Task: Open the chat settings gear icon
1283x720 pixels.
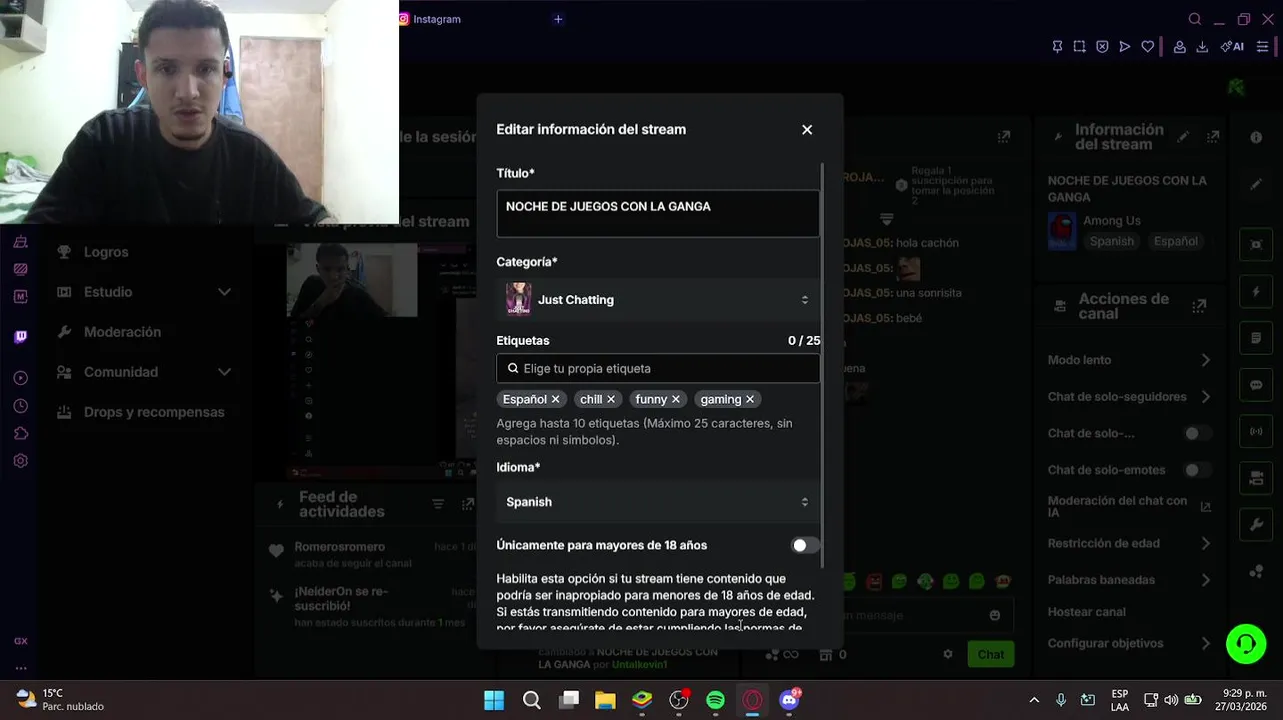Action: tap(948, 655)
